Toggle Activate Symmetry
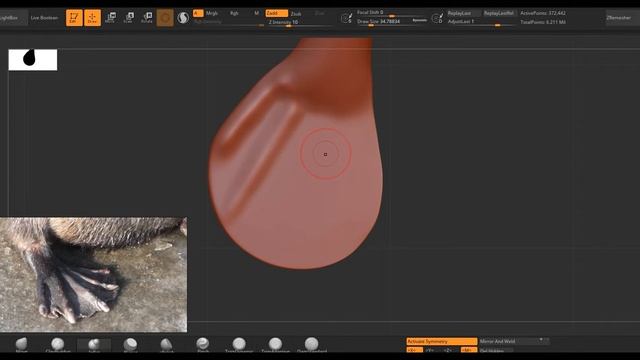This screenshot has width=640, height=360. [x=442, y=341]
